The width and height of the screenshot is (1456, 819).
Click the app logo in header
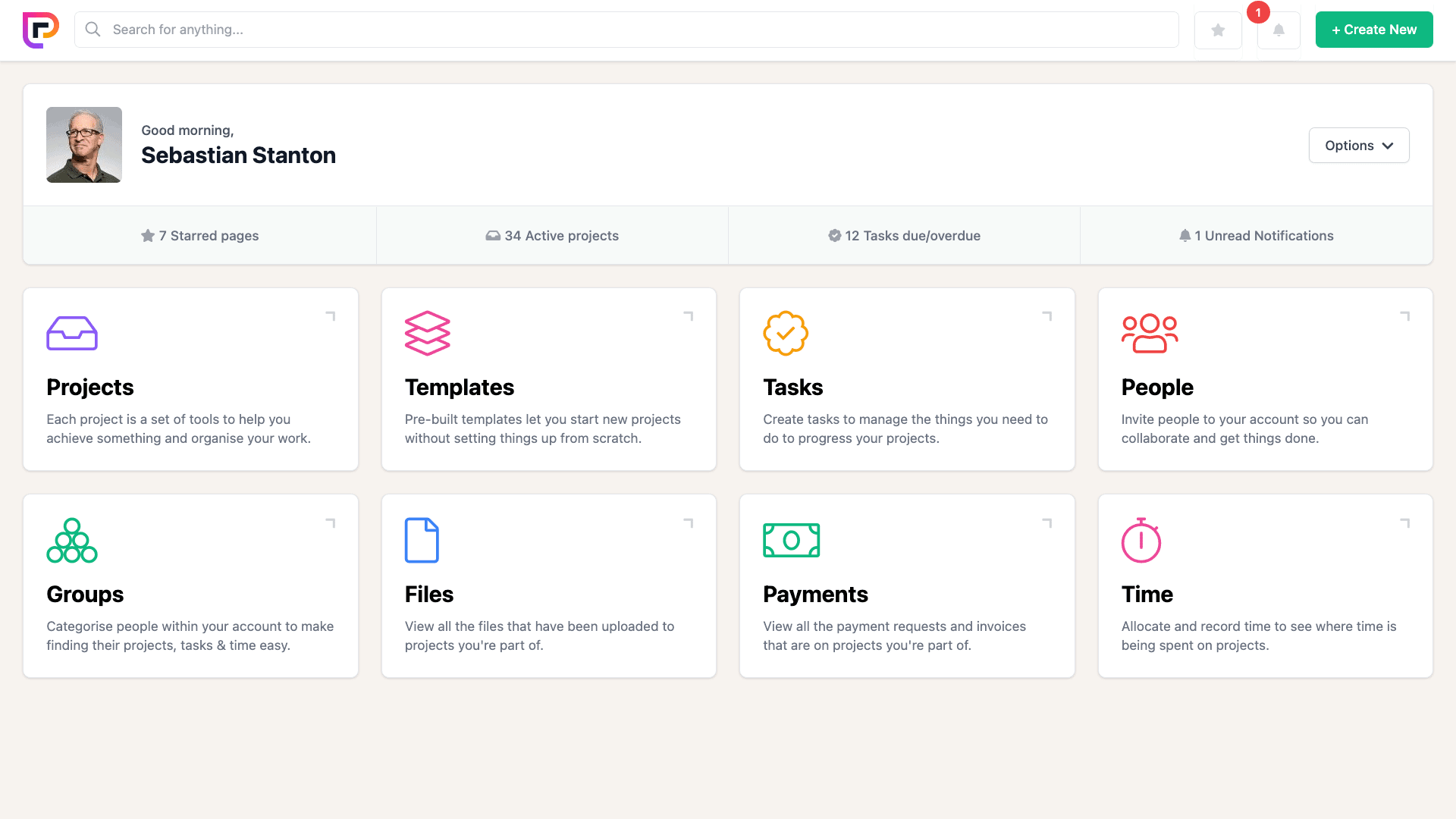click(41, 30)
